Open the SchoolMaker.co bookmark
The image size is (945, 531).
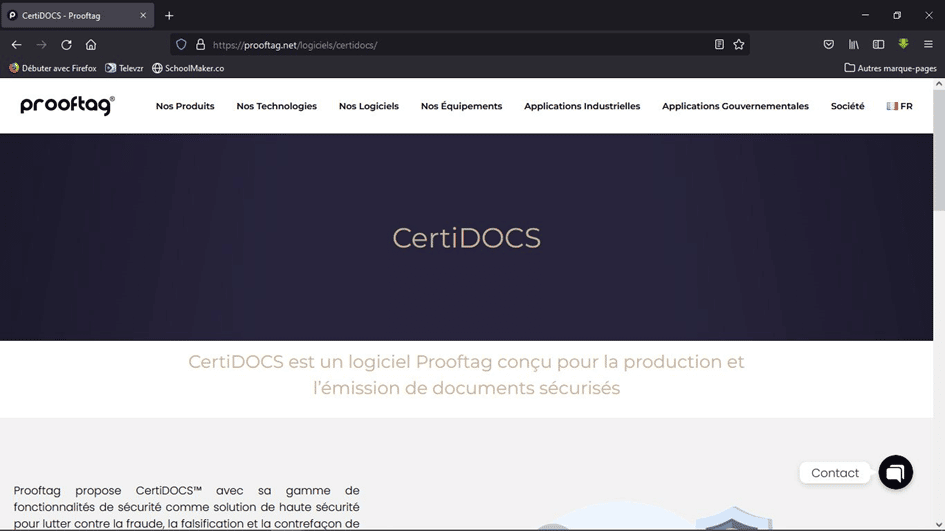coord(188,68)
